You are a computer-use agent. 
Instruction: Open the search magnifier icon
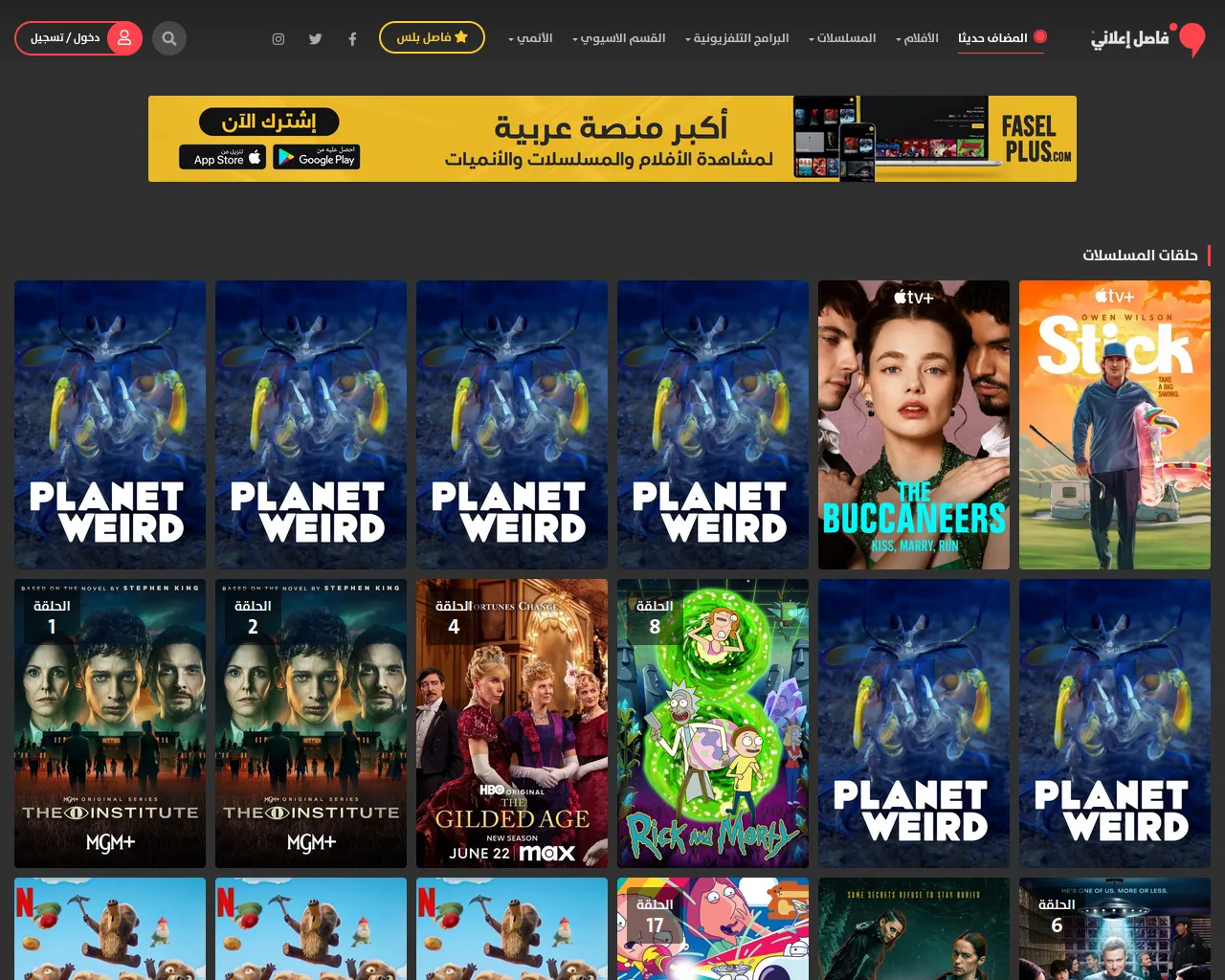(x=169, y=38)
